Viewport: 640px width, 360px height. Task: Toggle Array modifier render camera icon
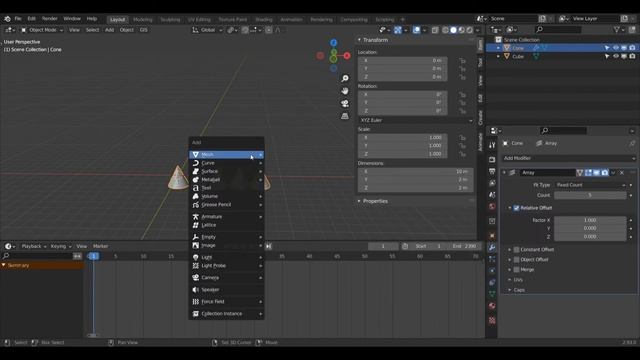pos(604,173)
